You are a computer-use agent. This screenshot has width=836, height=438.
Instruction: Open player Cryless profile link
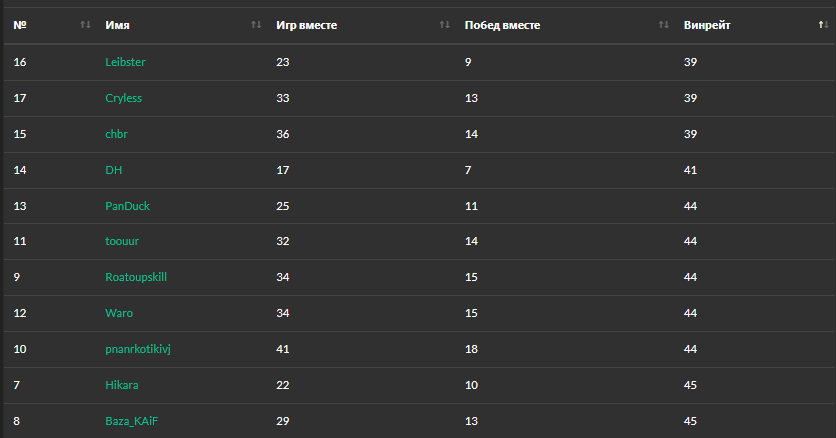tap(124, 98)
